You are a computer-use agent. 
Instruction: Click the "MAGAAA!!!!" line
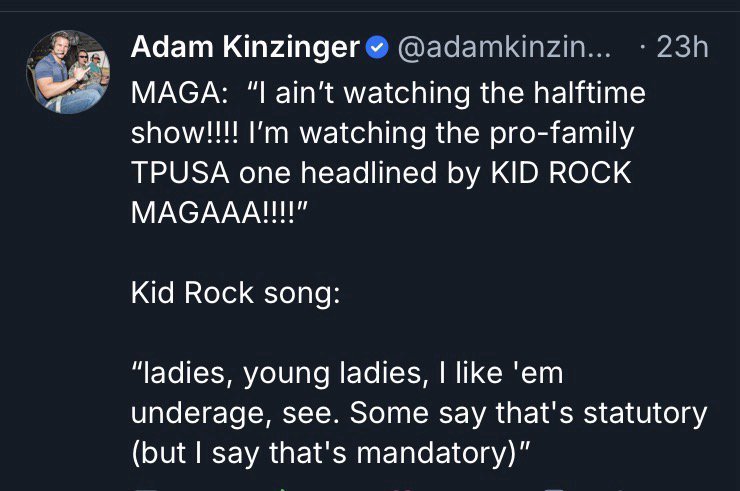tap(216, 211)
